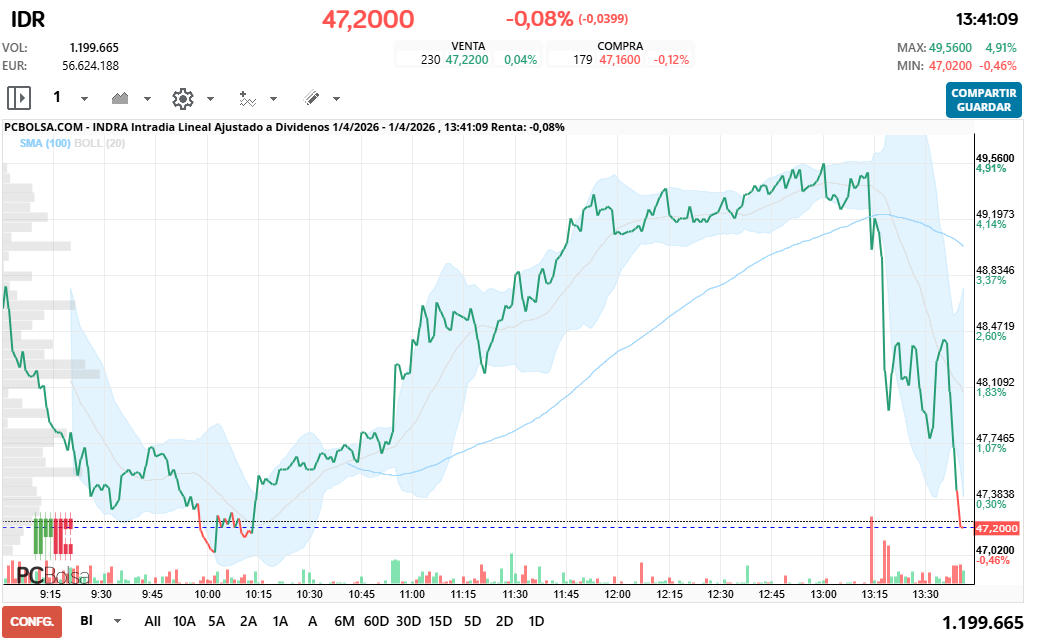Open the CONFG. button
The height and width of the screenshot is (643, 1037).
click(x=32, y=622)
